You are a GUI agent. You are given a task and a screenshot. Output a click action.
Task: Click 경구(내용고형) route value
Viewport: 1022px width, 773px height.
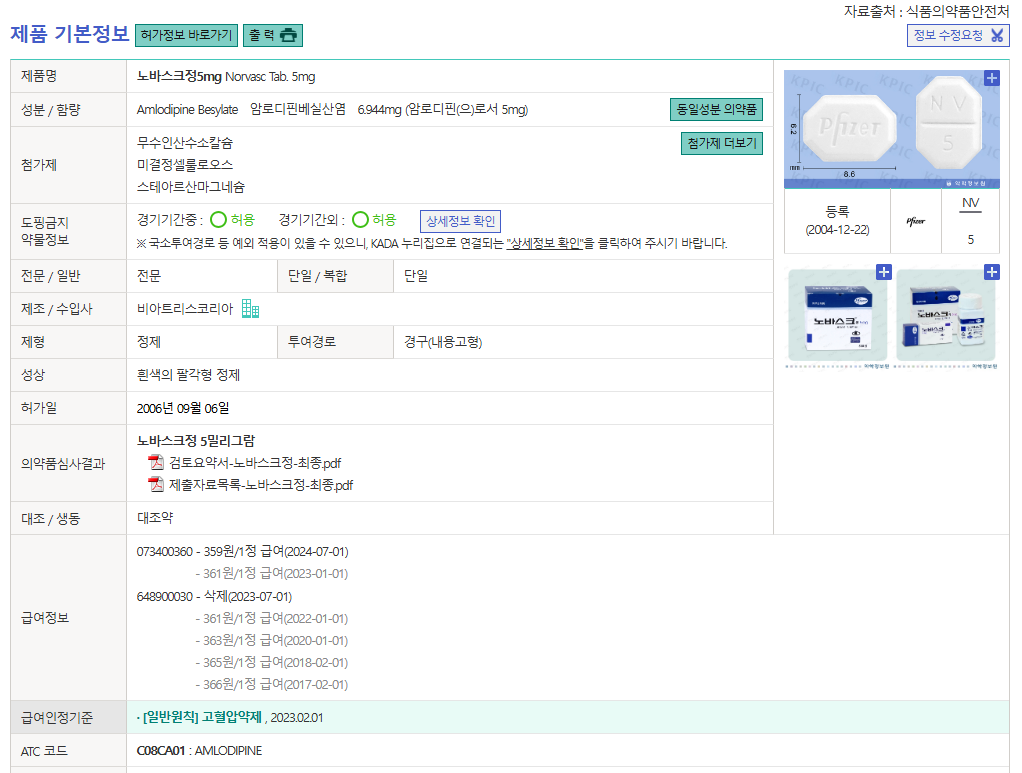click(443, 342)
